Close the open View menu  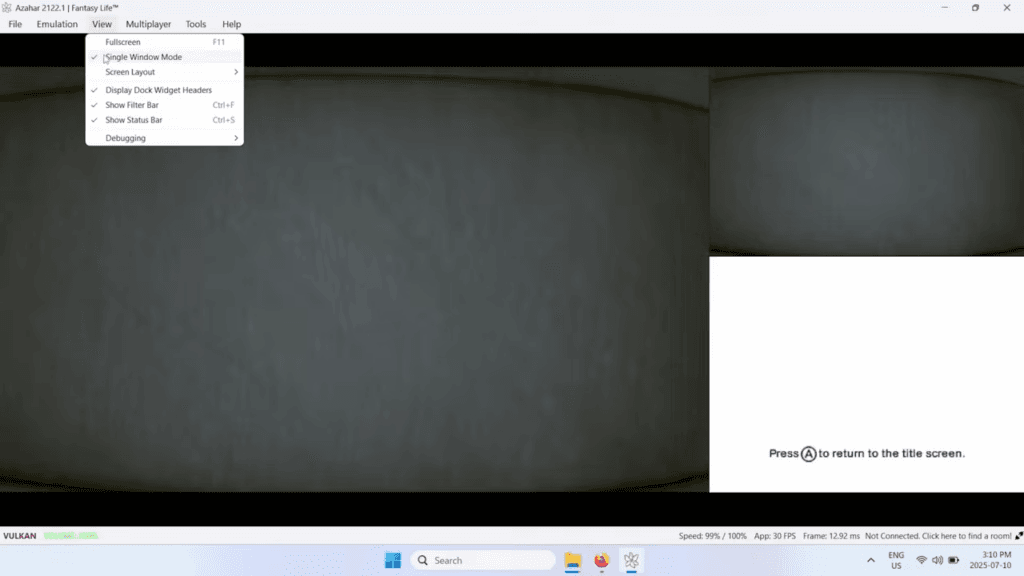point(102,24)
